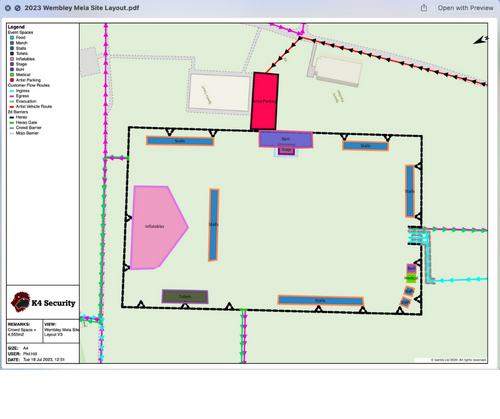Image resolution: width=500 pixels, height=419 pixels.
Task: Click the 'SIZE:' A4 row
Action: click(18, 348)
